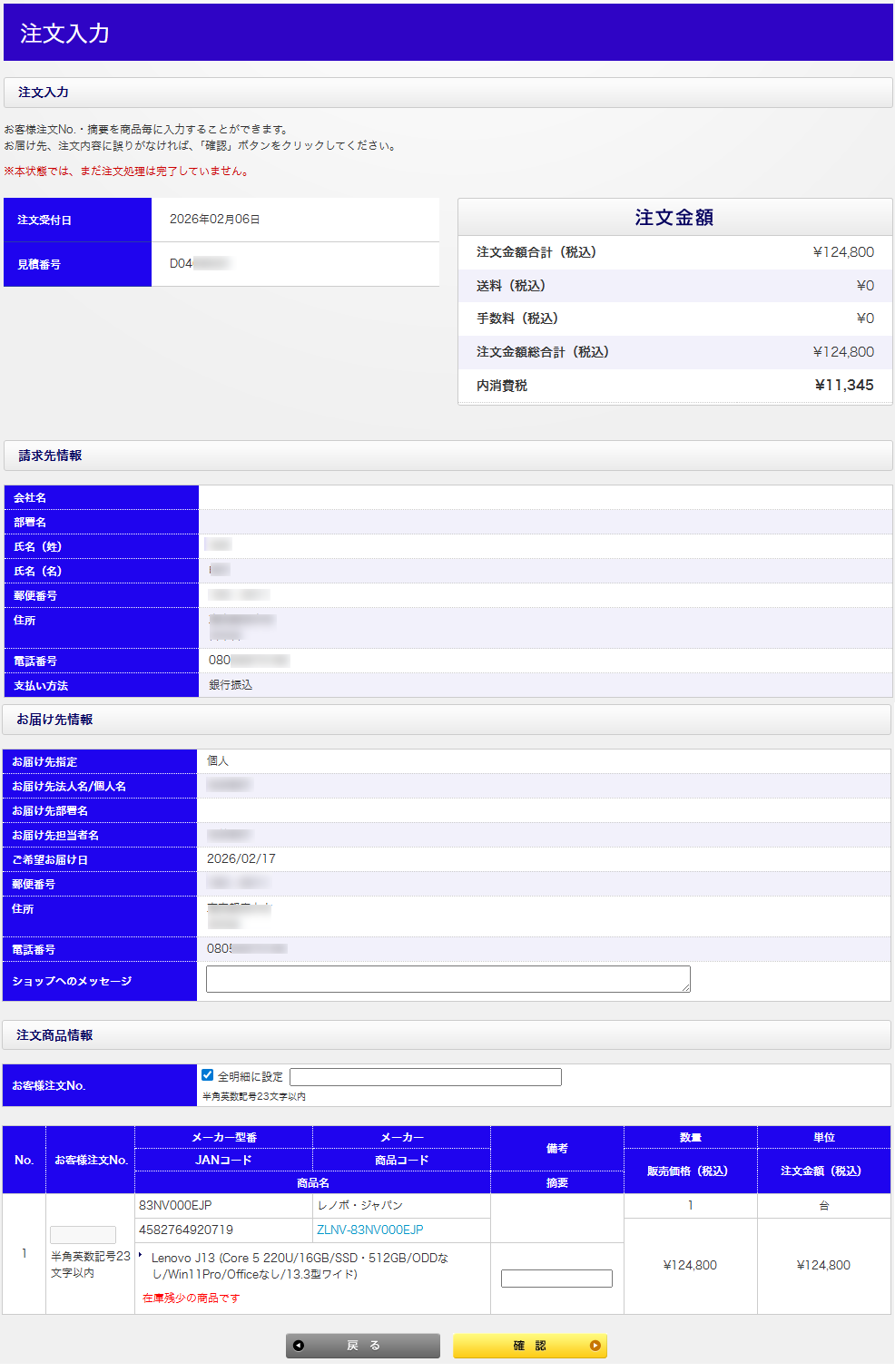Open the ZLNV-83NV000EJP product code link

pos(369,1230)
